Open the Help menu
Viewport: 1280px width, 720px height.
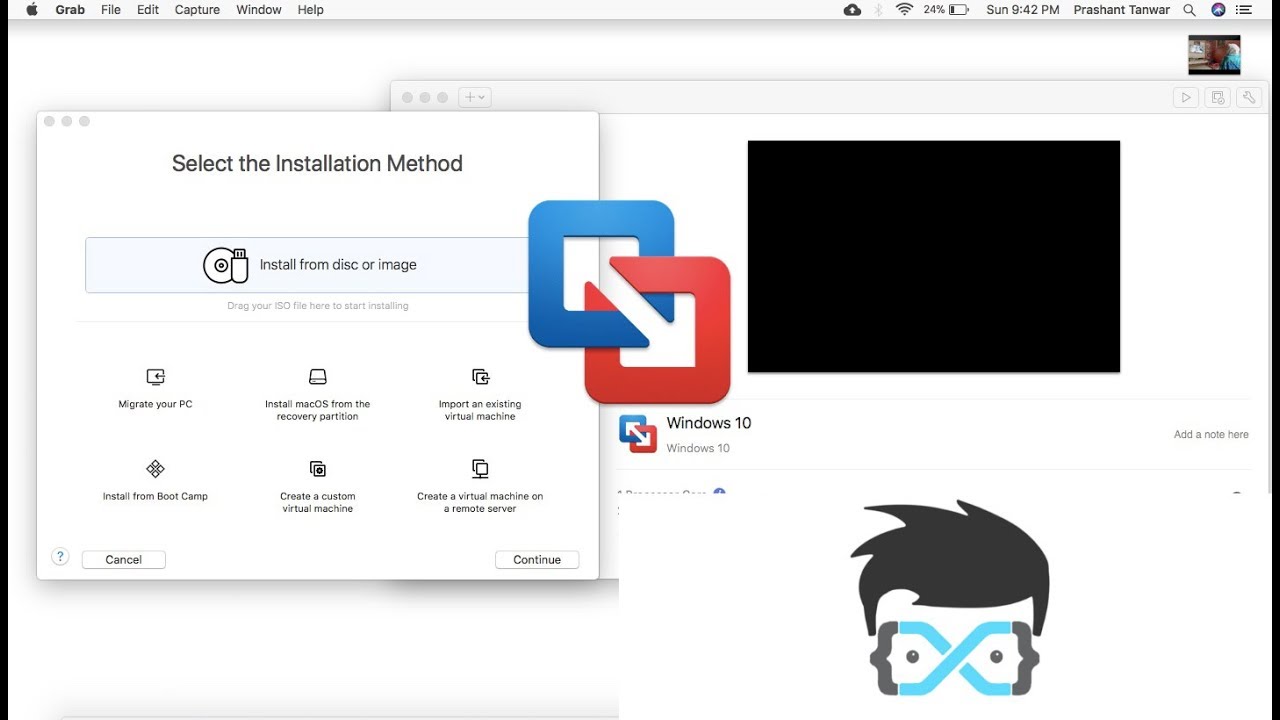click(x=311, y=9)
